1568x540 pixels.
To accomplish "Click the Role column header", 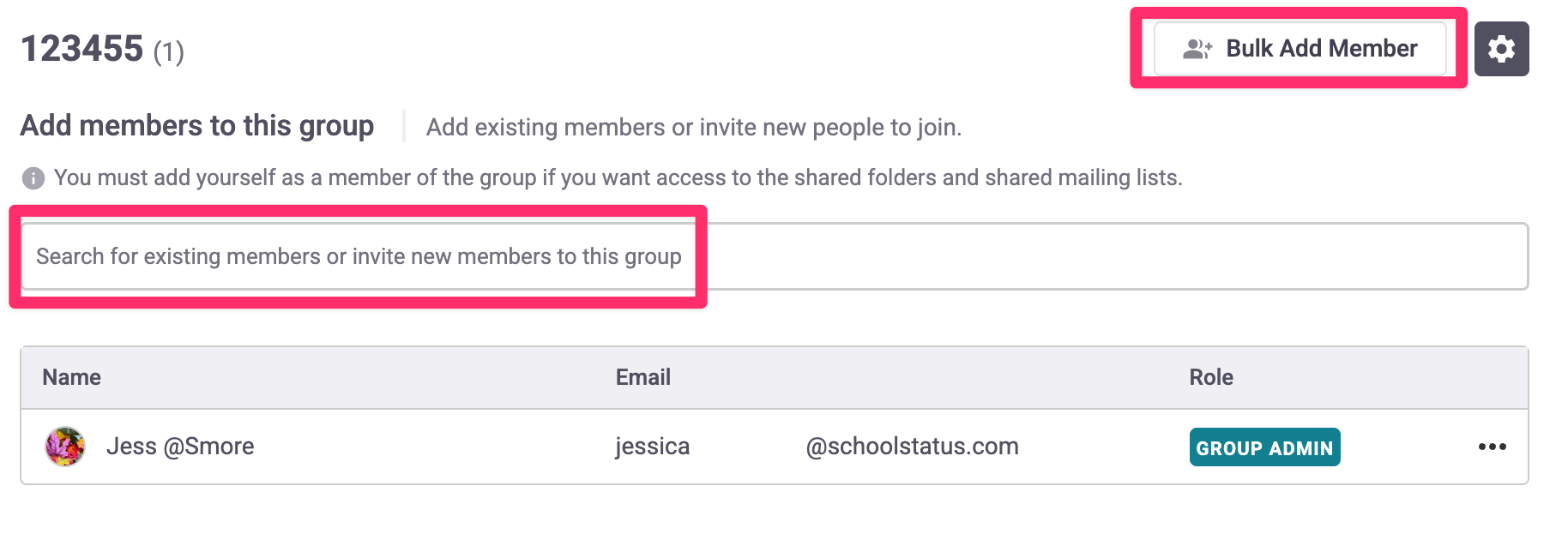I will [1211, 377].
